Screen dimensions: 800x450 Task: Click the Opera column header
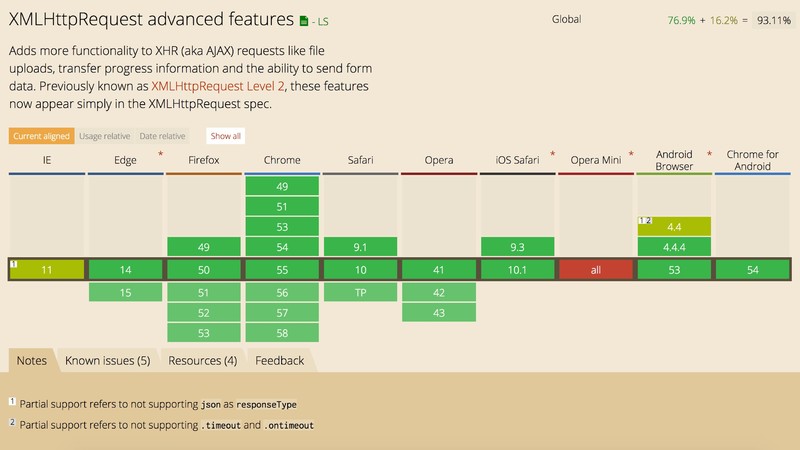click(439, 160)
